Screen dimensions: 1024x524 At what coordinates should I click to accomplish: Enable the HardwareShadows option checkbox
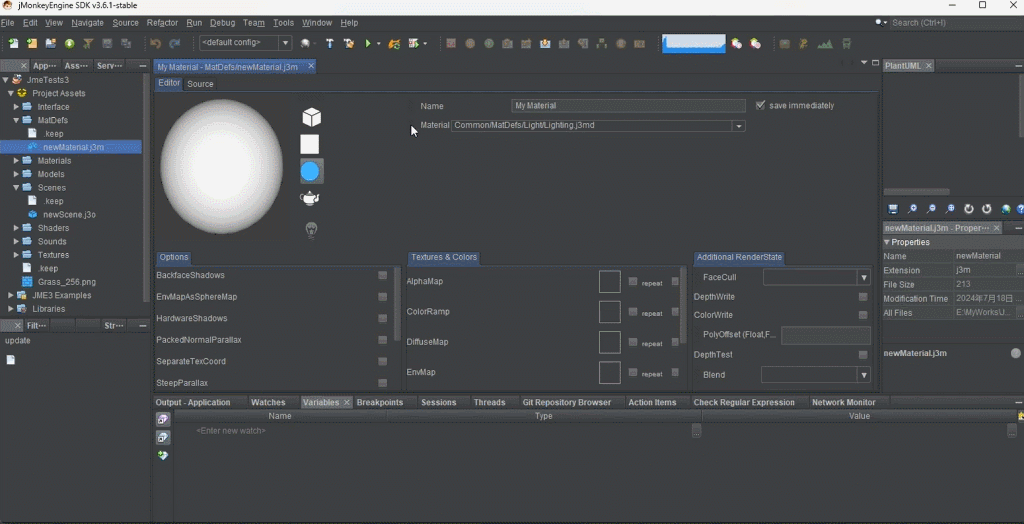383,318
